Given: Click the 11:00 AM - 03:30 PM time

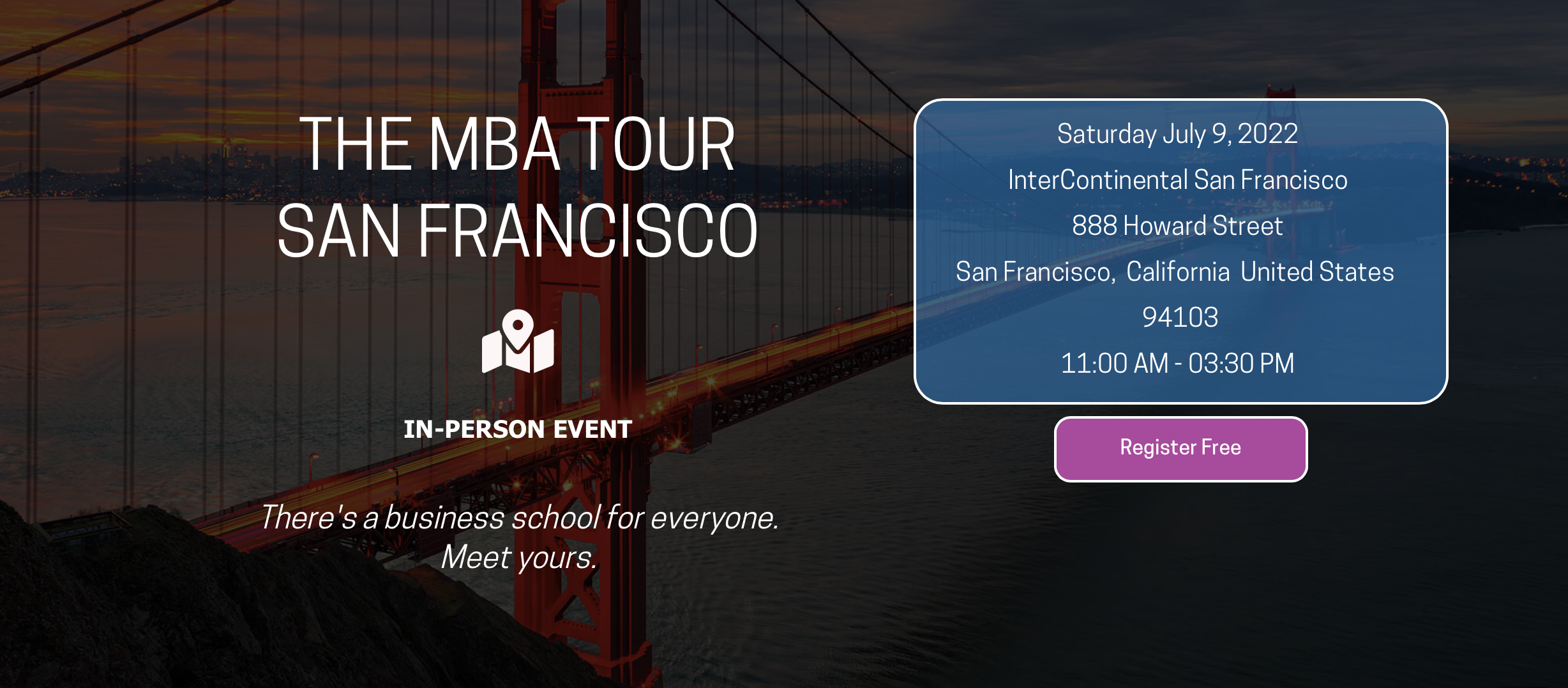Looking at the screenshot, I should [x=1177, y=364].
